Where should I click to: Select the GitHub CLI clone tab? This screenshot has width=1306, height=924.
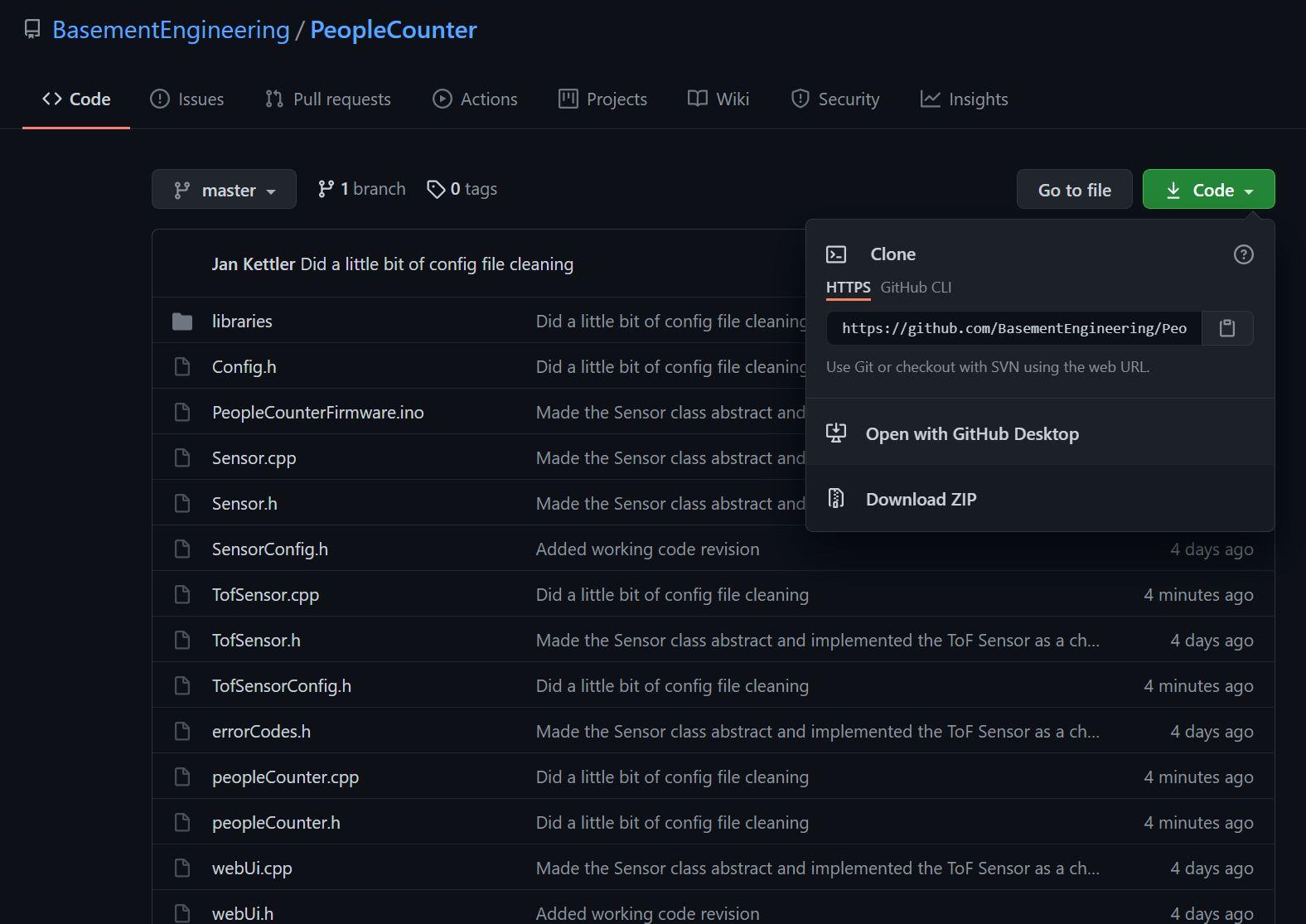coord(916,288)
